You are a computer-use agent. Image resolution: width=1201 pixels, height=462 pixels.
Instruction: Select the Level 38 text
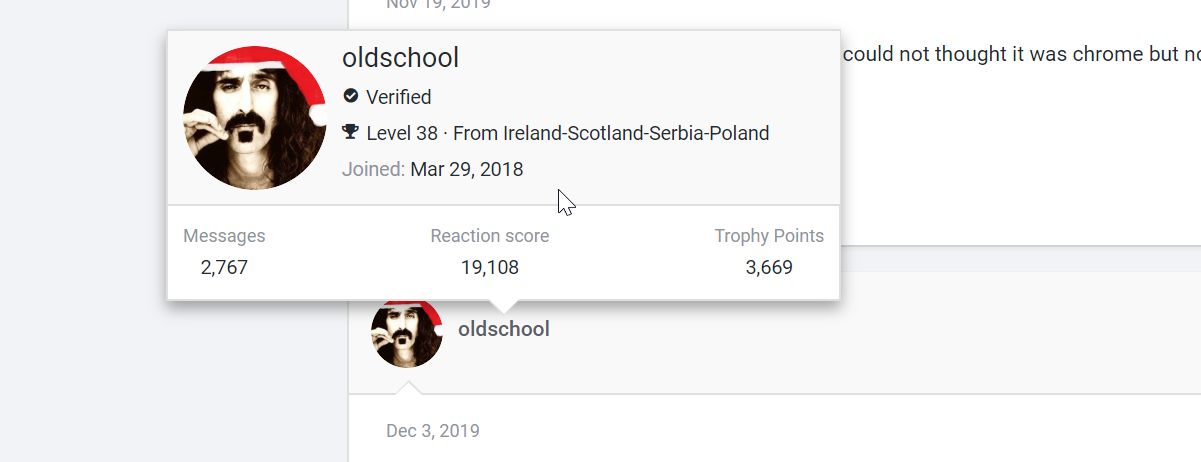[x=402, y=133]
